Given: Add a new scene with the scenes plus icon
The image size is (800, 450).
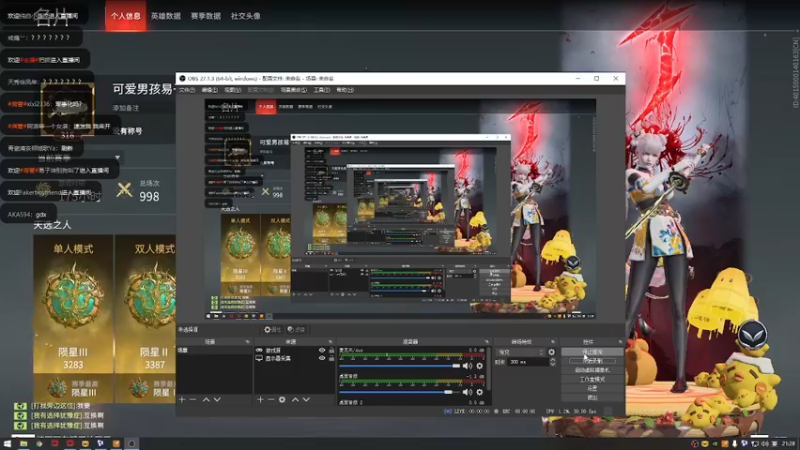Looking at the screenshot, I should coord(182,399).
